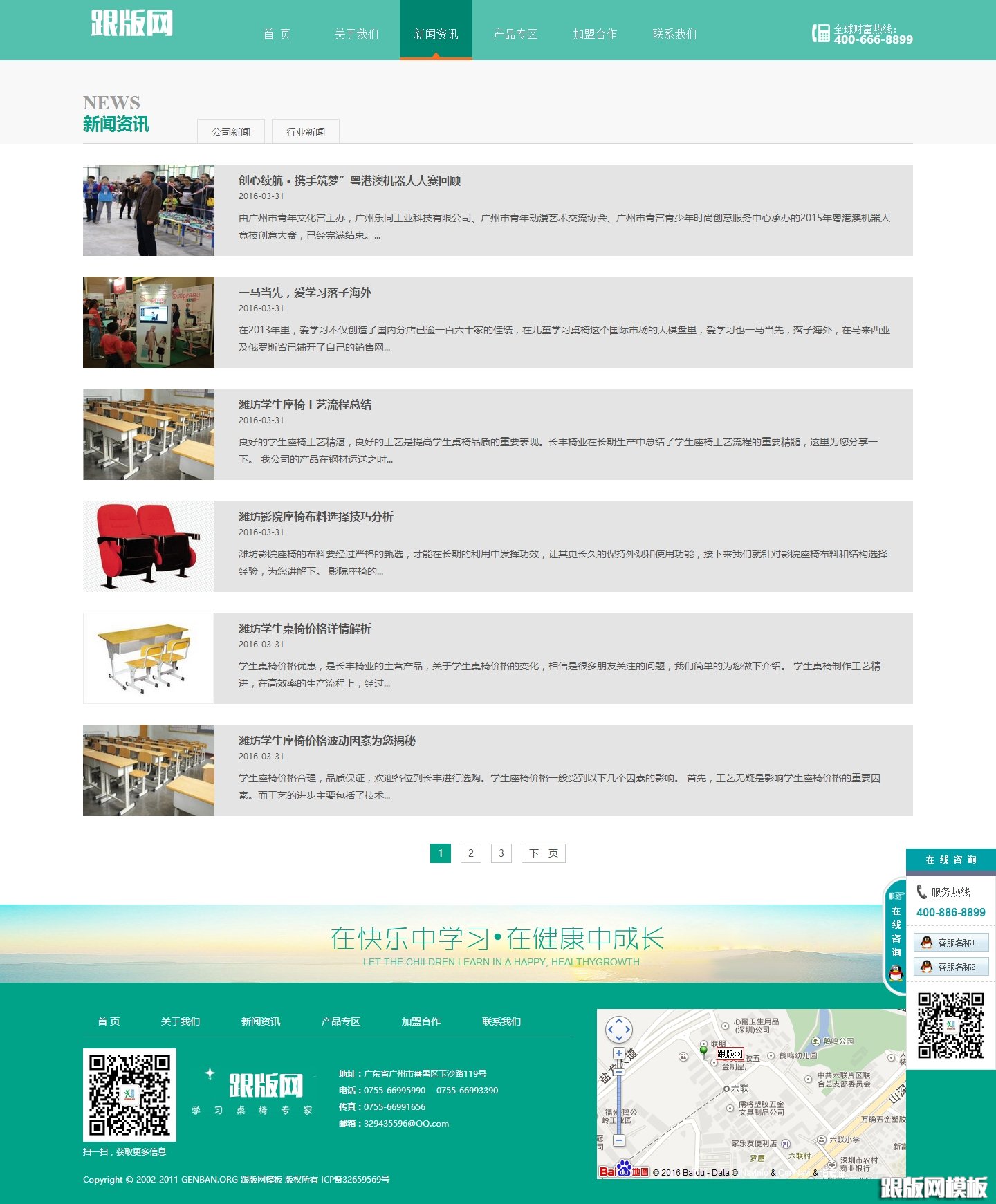Click the map pan direction control
The width and height of the screenshot is (996, 1204).
point(618,1029)
